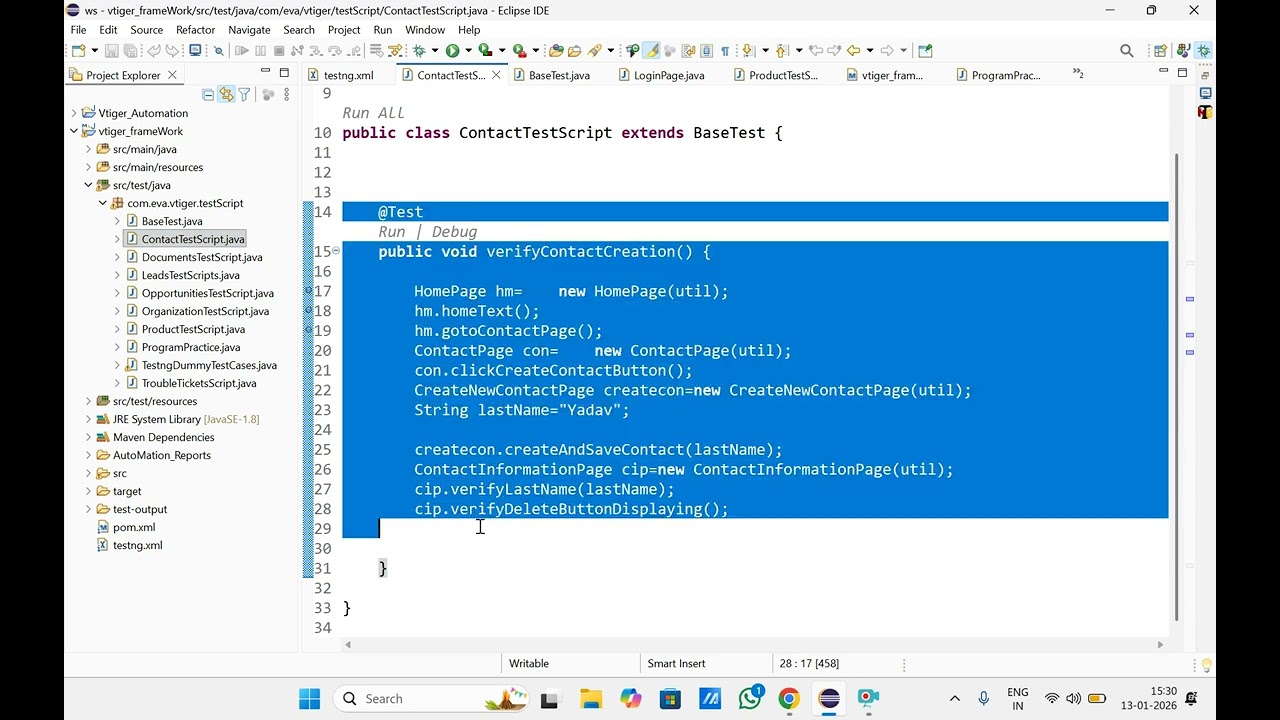Go back with yellow Back arrow
The image size is (1280, 720).
tap(853, 50)
